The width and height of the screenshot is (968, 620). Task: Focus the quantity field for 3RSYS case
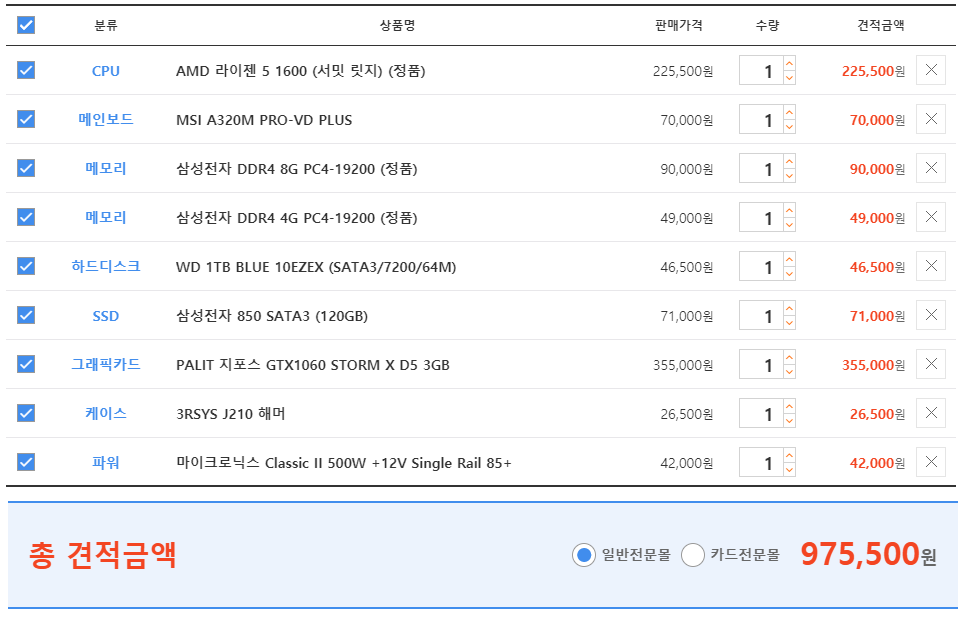pyautogui.click(x=762, y=414)
